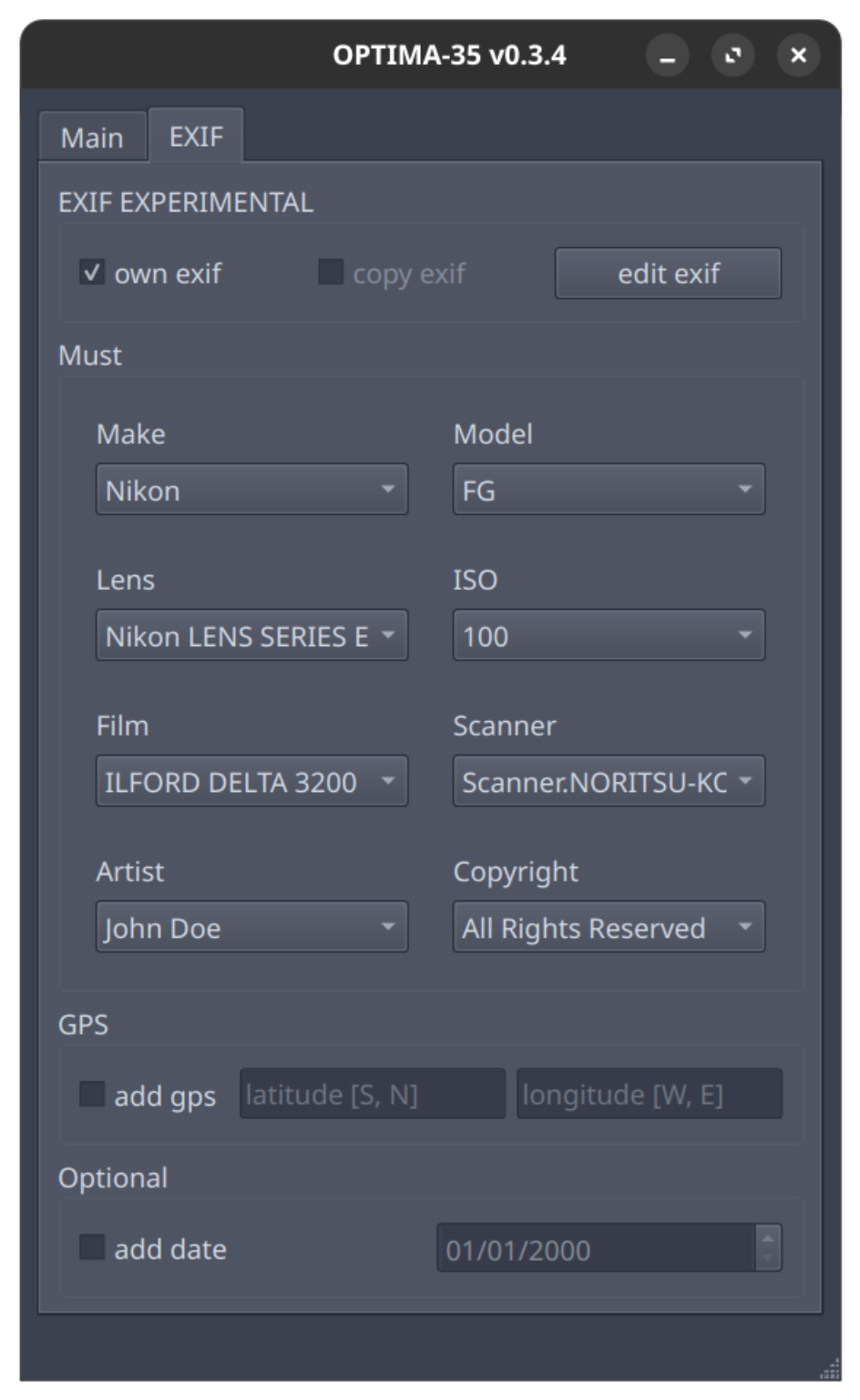Select the EXIF tab
Image resolution: width=860 pixels, height=1400 pixels.
[x=196, y=136]
